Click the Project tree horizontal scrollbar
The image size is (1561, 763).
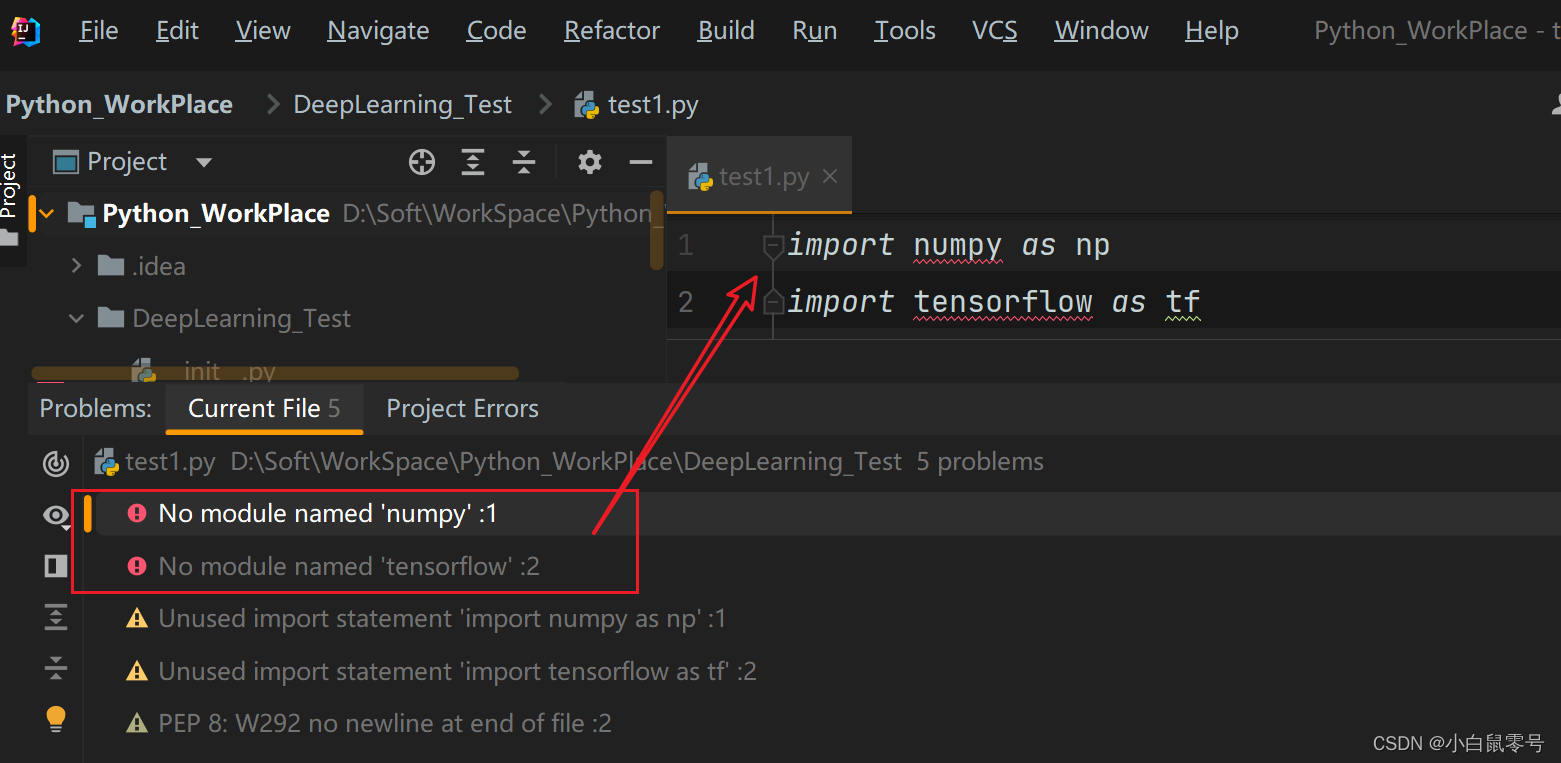(x=275, y=373)
